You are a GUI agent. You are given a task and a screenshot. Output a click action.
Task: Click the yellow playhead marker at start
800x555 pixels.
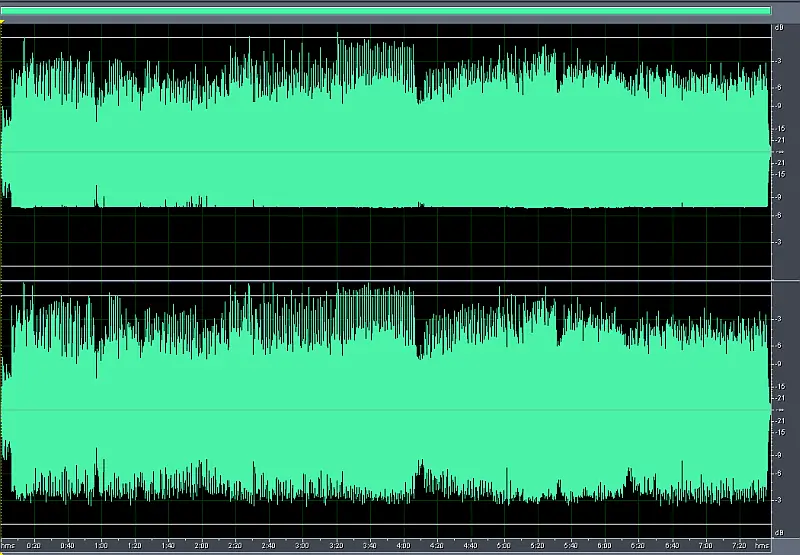pyautogui.click(x=3, y=21)
